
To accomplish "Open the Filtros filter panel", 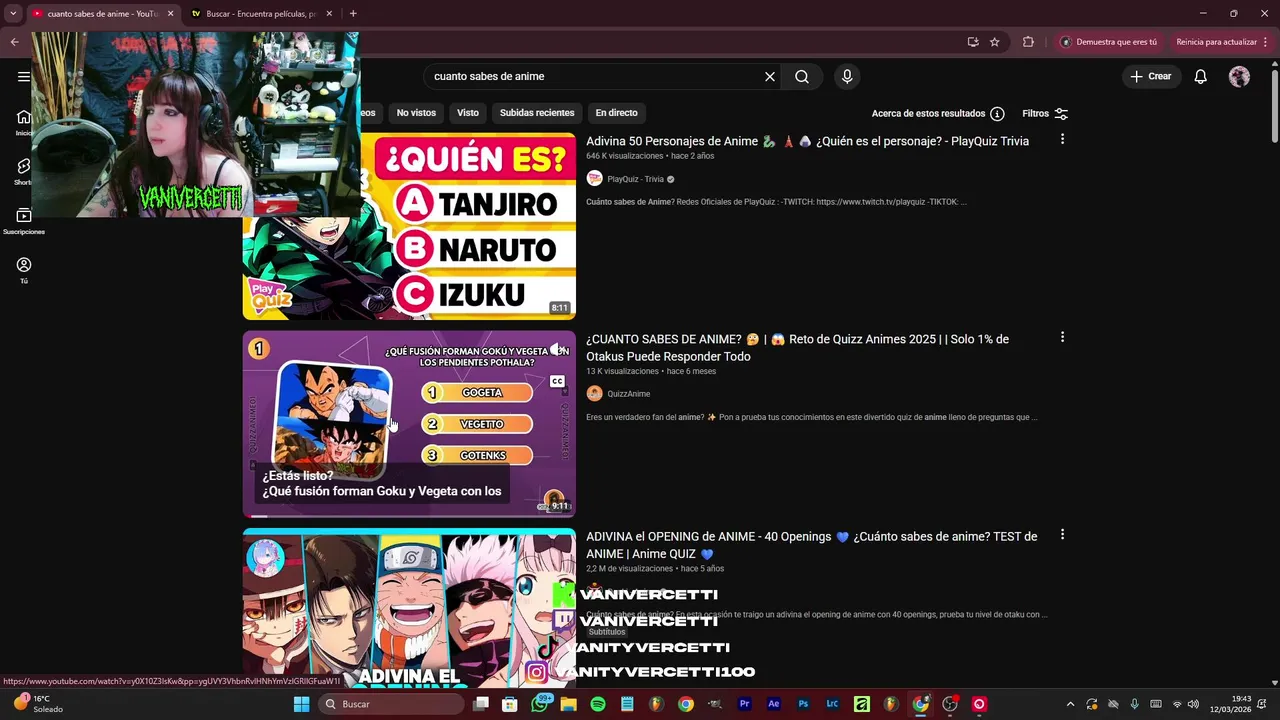I will [x=1045, y=114].
